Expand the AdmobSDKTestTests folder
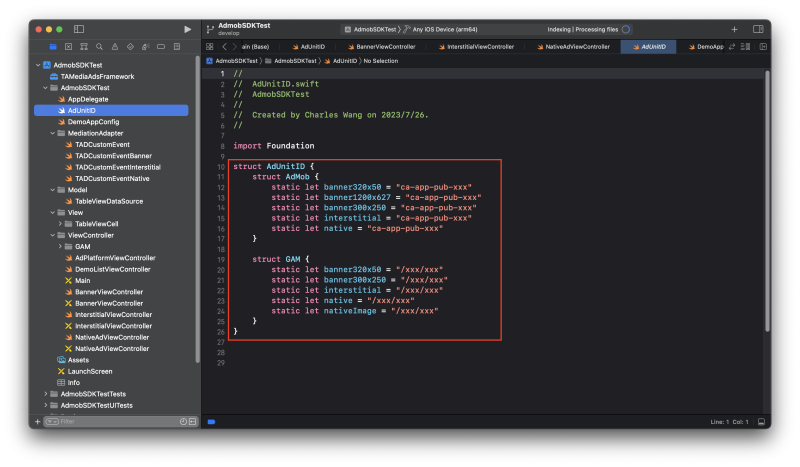 (45, 394)
